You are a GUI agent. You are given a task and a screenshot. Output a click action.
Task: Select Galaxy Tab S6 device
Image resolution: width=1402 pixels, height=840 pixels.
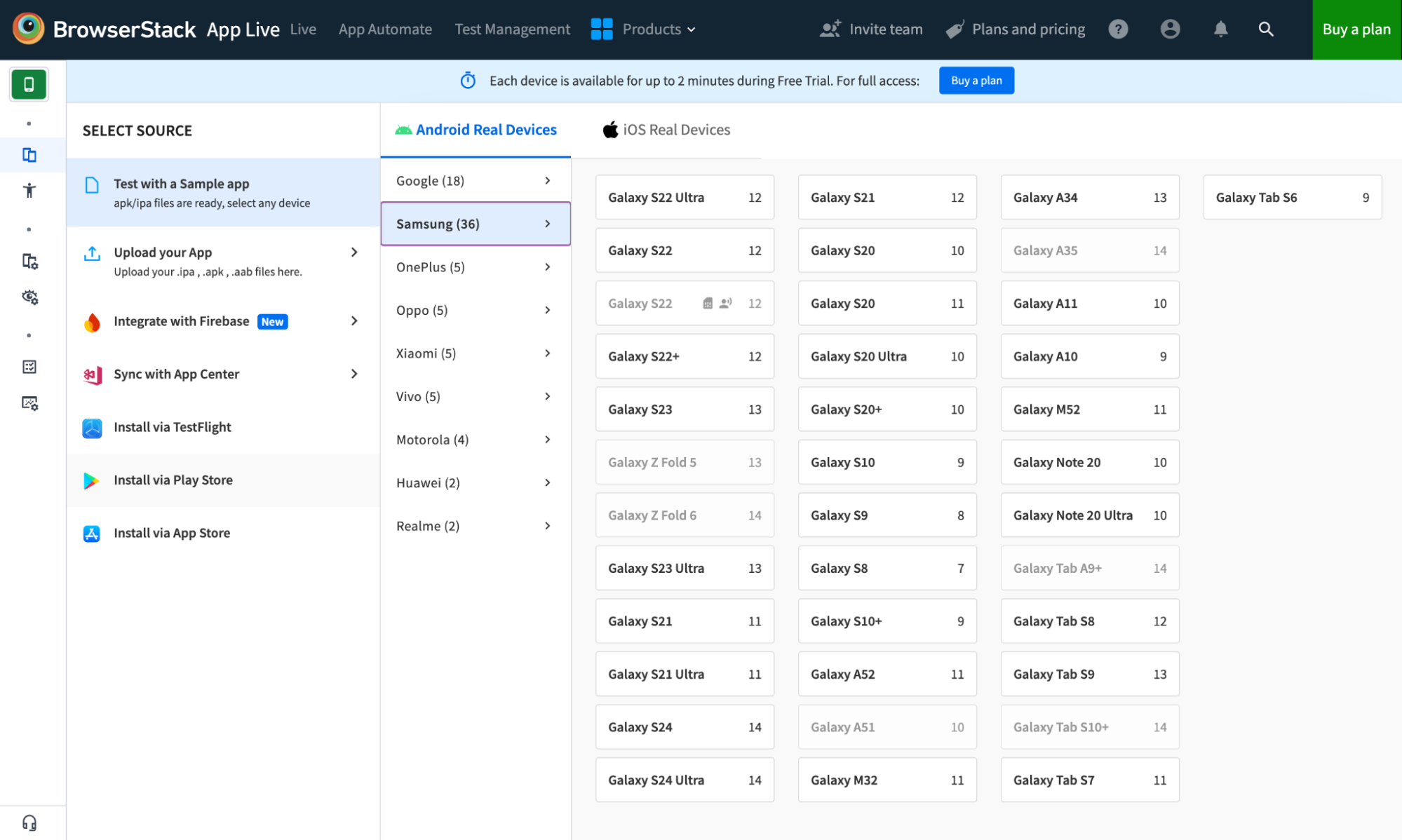click(1293, 197)
